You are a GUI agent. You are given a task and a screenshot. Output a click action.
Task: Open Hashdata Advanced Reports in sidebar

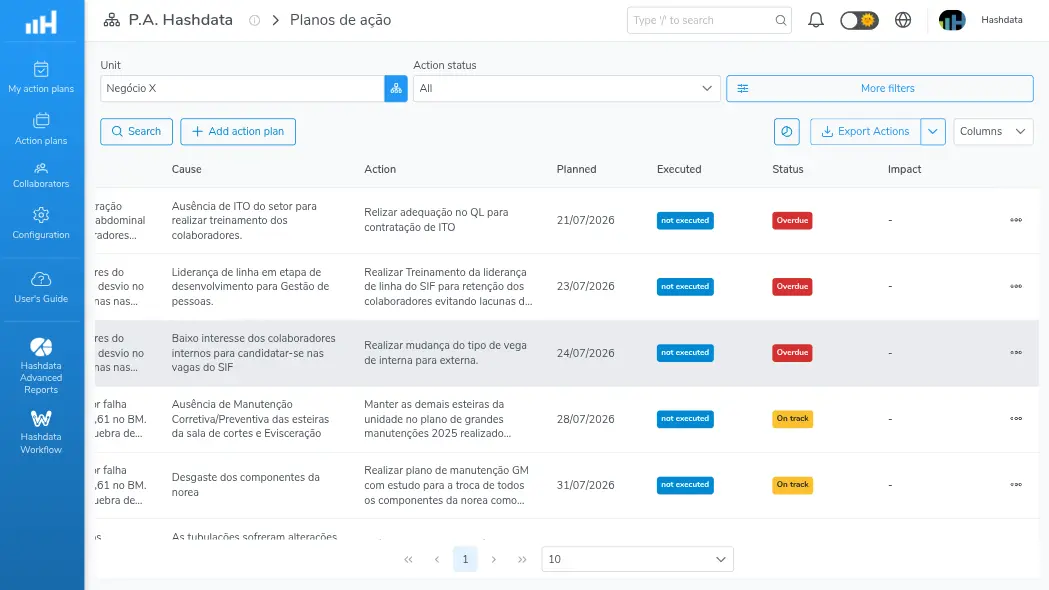tap(41, 365)
